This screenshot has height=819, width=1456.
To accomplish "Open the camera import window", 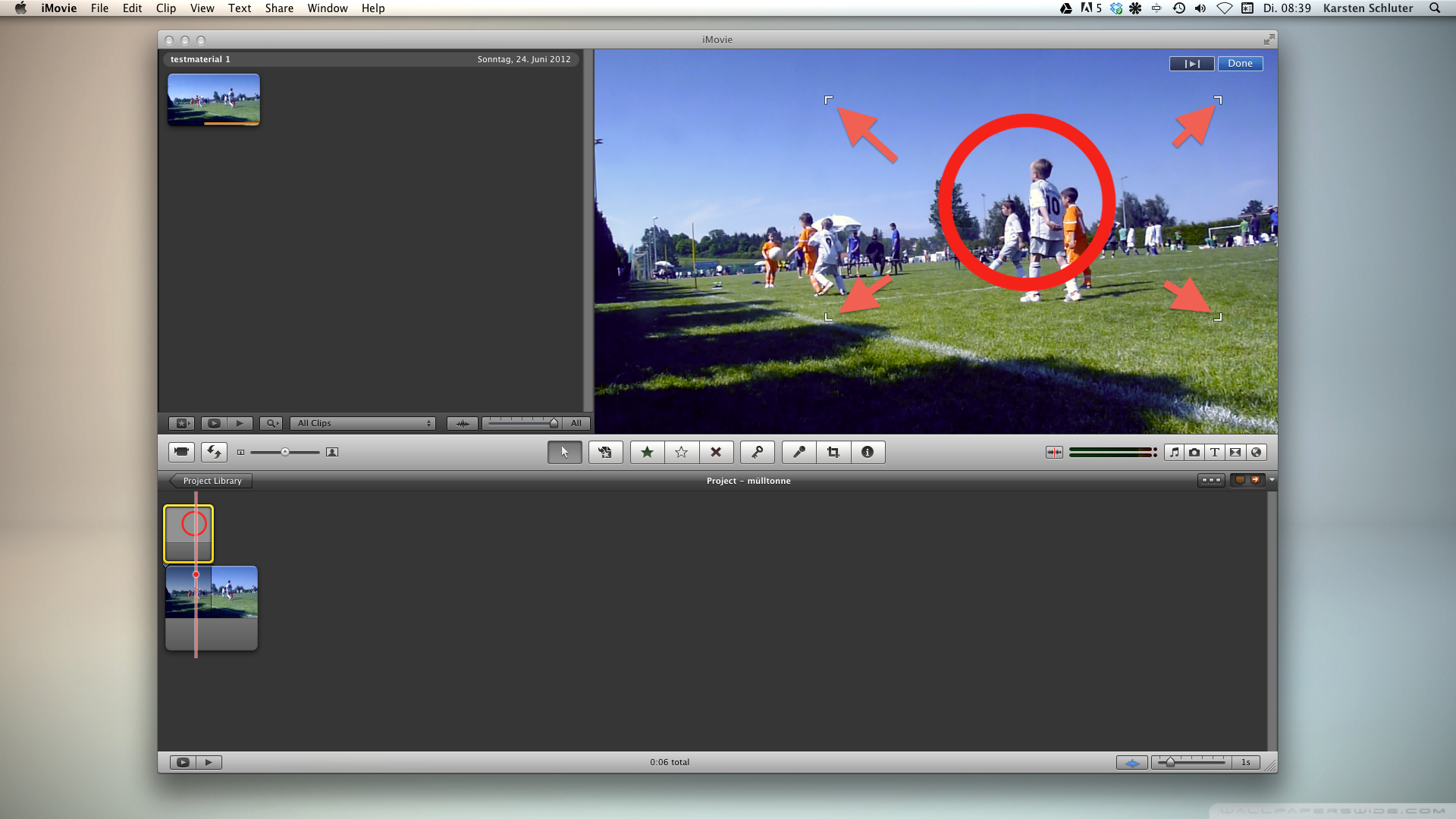I will pyautogui.click(x=181, y=452).
